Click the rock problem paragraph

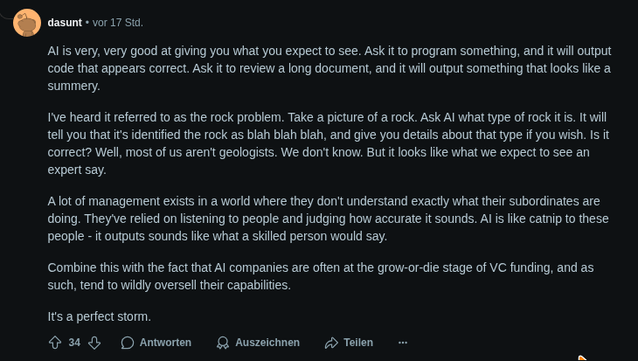[x=328, y=143]
